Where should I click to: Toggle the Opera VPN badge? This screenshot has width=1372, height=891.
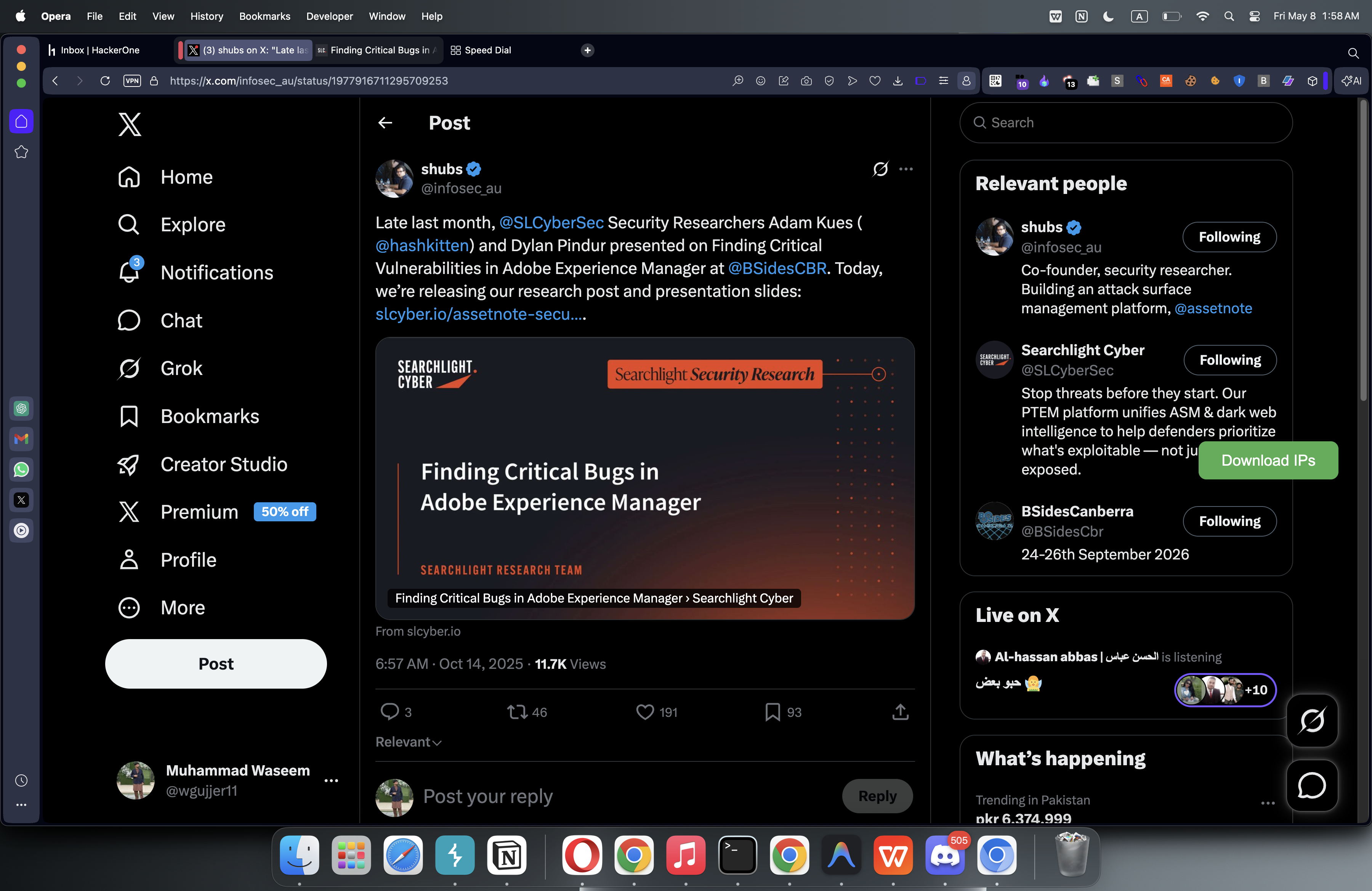132,81
